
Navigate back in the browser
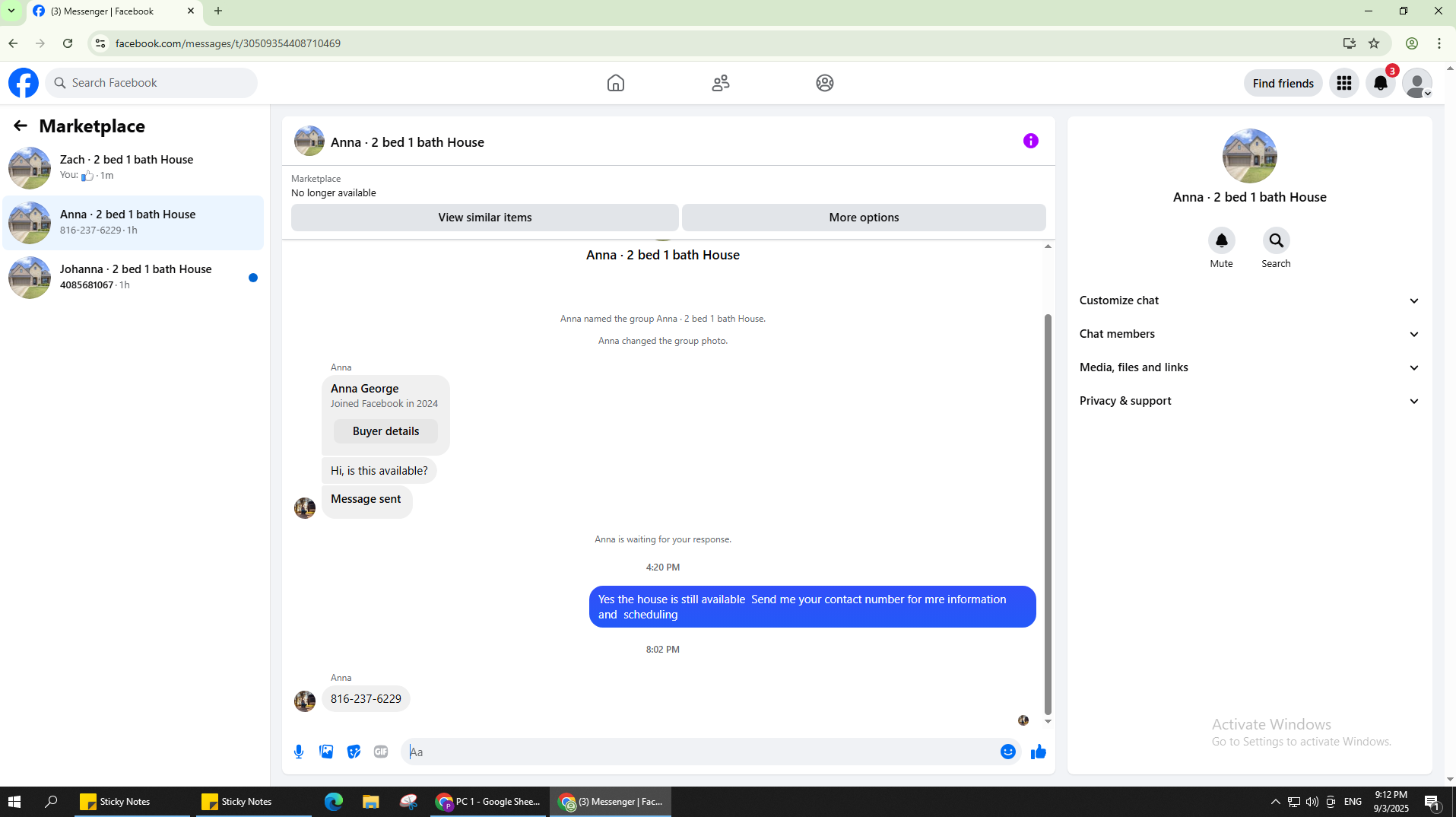click(x=13, y=43)
